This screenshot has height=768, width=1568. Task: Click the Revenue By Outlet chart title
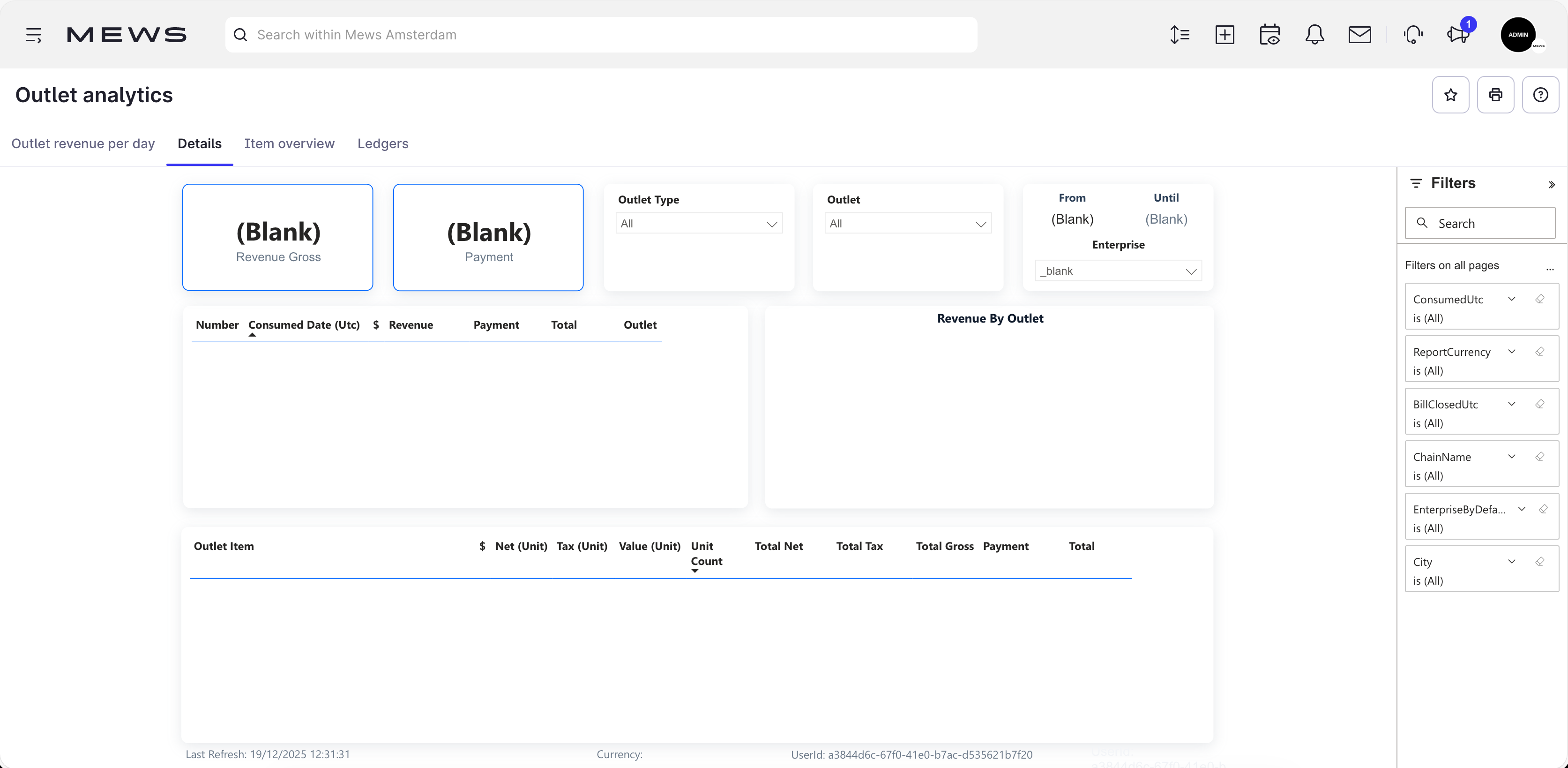click(x=990, y=318)
